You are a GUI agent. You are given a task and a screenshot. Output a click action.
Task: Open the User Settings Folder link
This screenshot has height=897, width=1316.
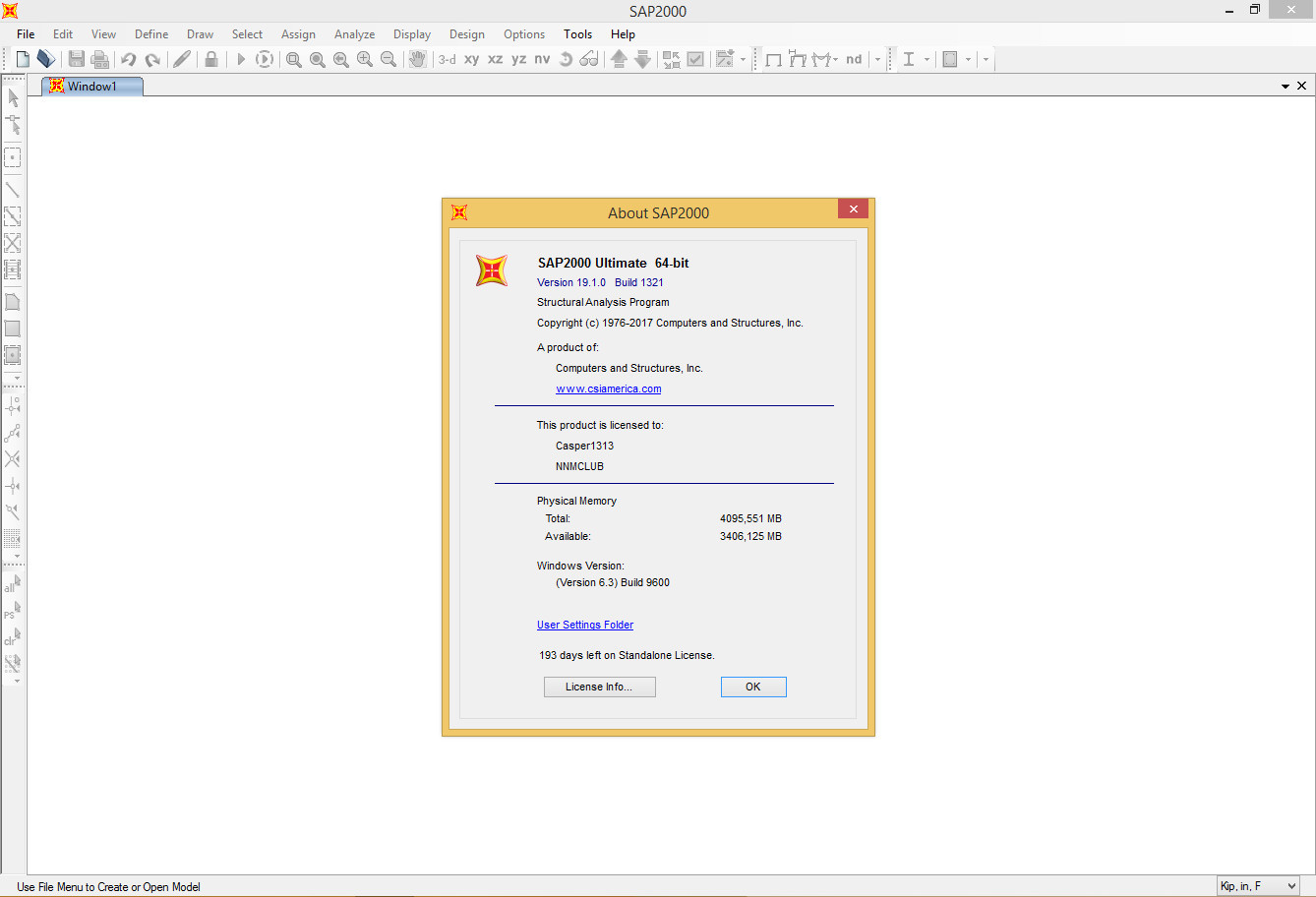click(585, 625)
